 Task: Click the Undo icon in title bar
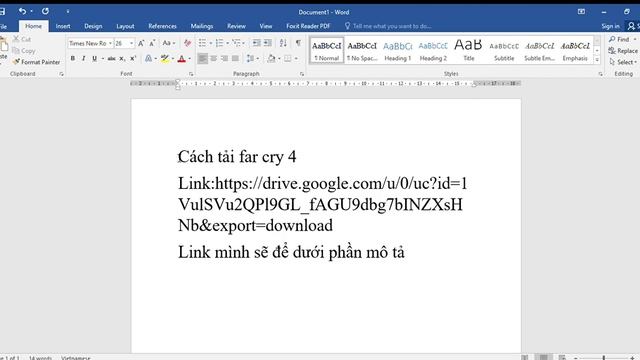click(x=22, y=11)
